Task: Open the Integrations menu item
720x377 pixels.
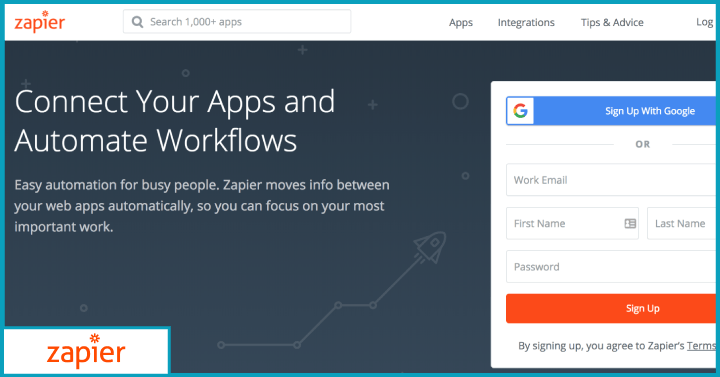Action: pos(526,23)
